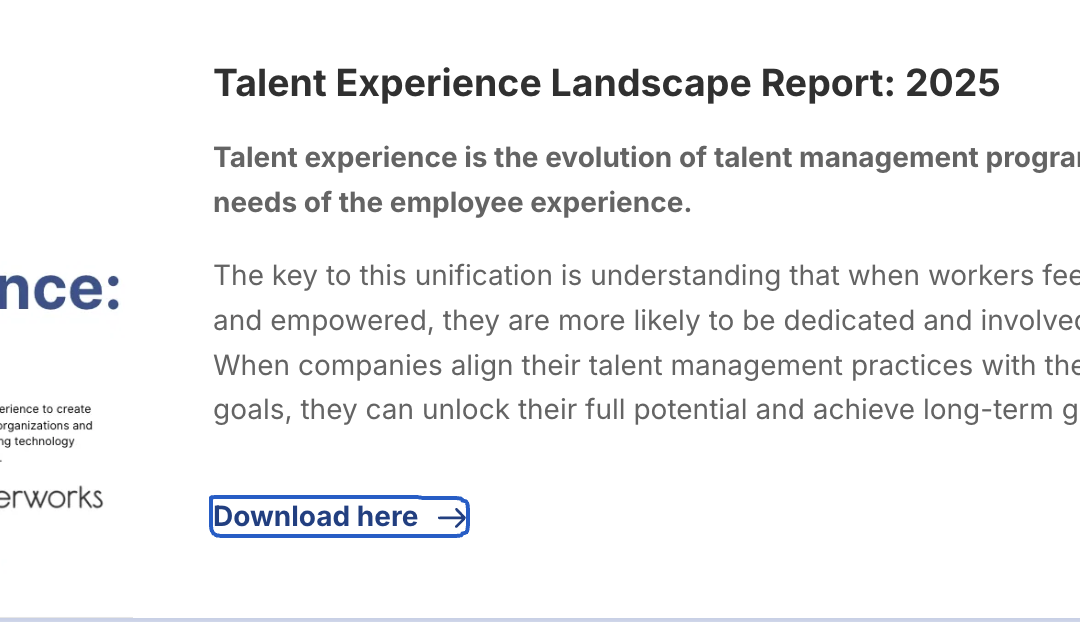This screenshot has width=1080, height=622.
Task: Click the cover text line 'organizations and'
Action: [x=46, y=426]
